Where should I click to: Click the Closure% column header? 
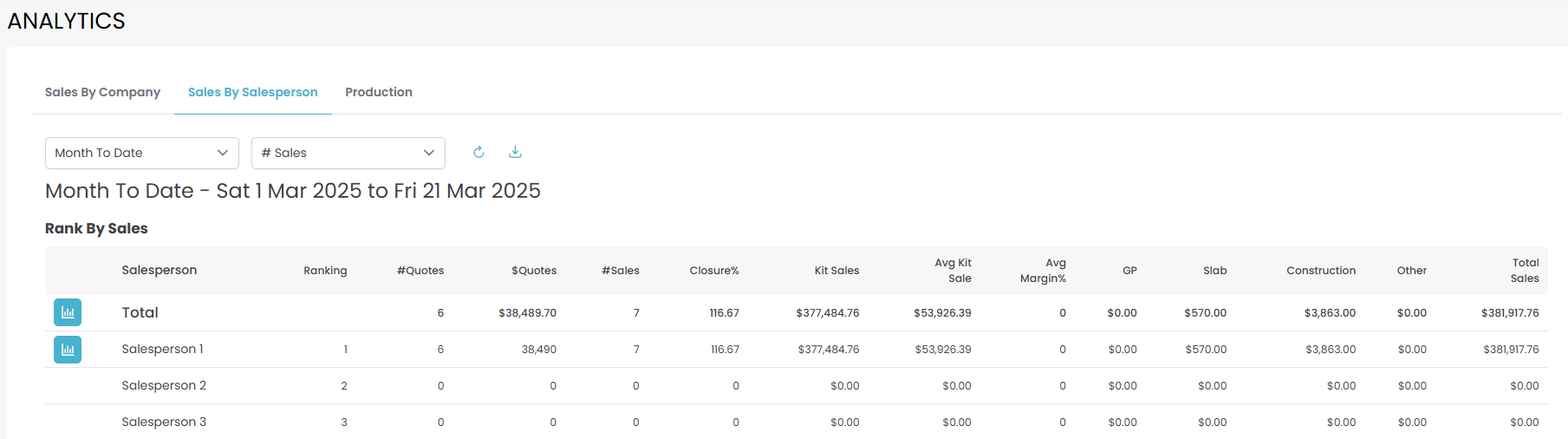[714, 271]
